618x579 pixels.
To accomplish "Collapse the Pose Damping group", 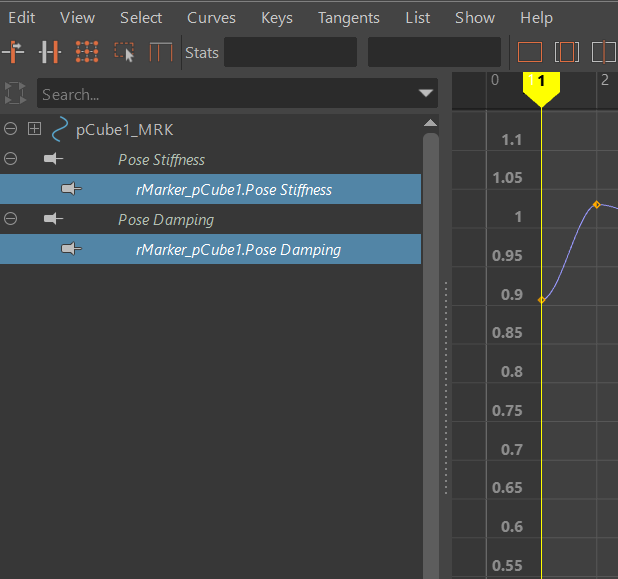I will [11, 219].
